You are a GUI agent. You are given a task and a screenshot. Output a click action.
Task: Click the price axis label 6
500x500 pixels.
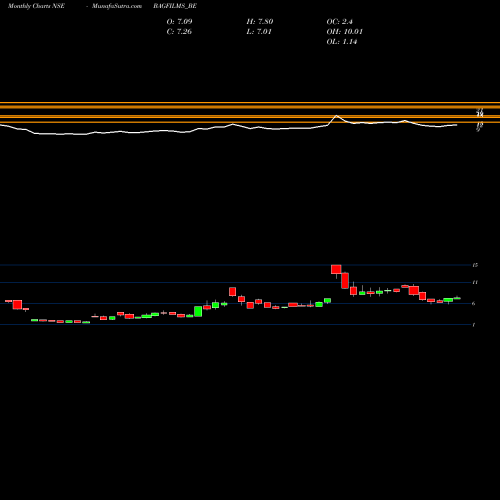click(474, 303)
